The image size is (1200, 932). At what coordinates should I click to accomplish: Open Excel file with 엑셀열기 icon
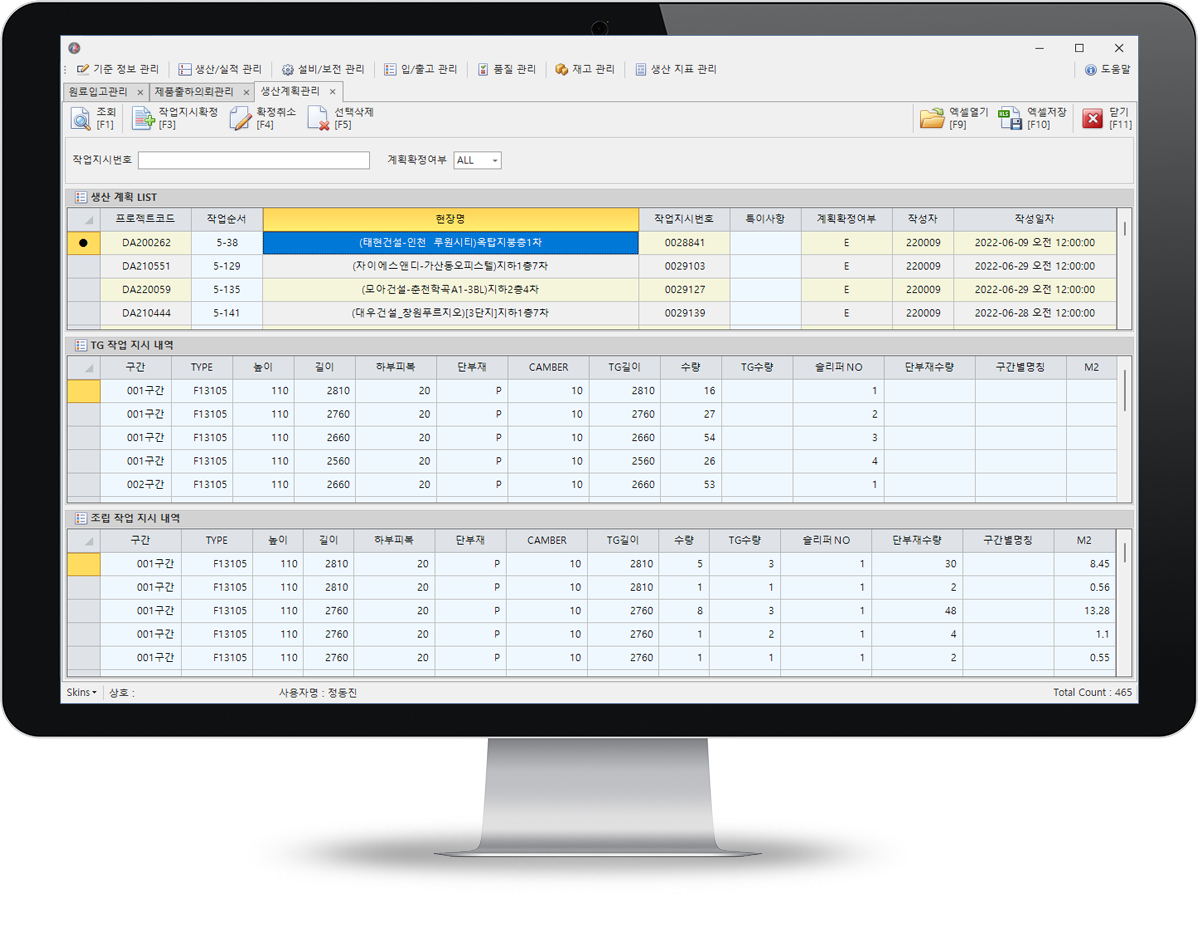[x=932, y=119]
